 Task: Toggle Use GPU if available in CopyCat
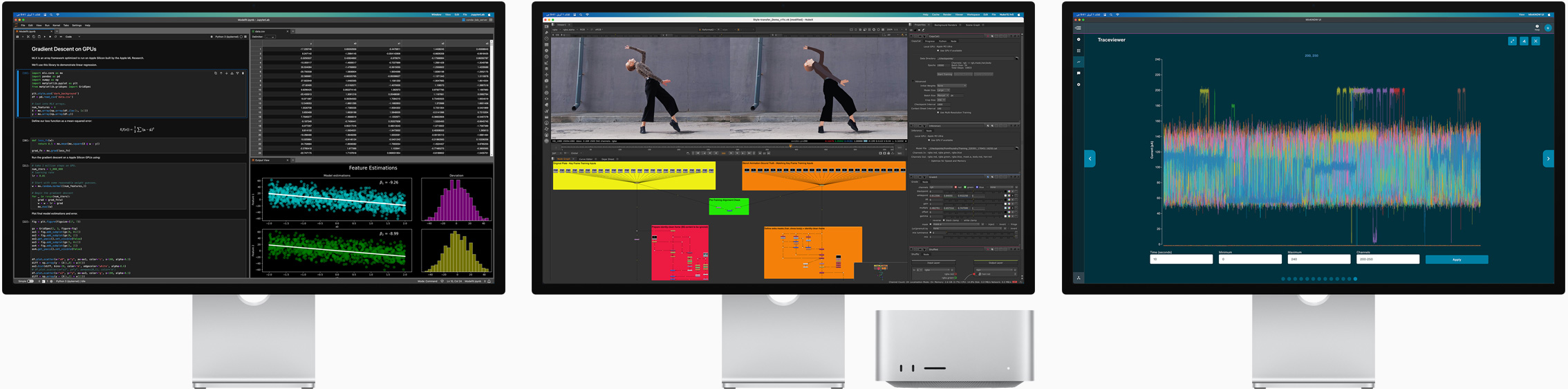[938, 51]
